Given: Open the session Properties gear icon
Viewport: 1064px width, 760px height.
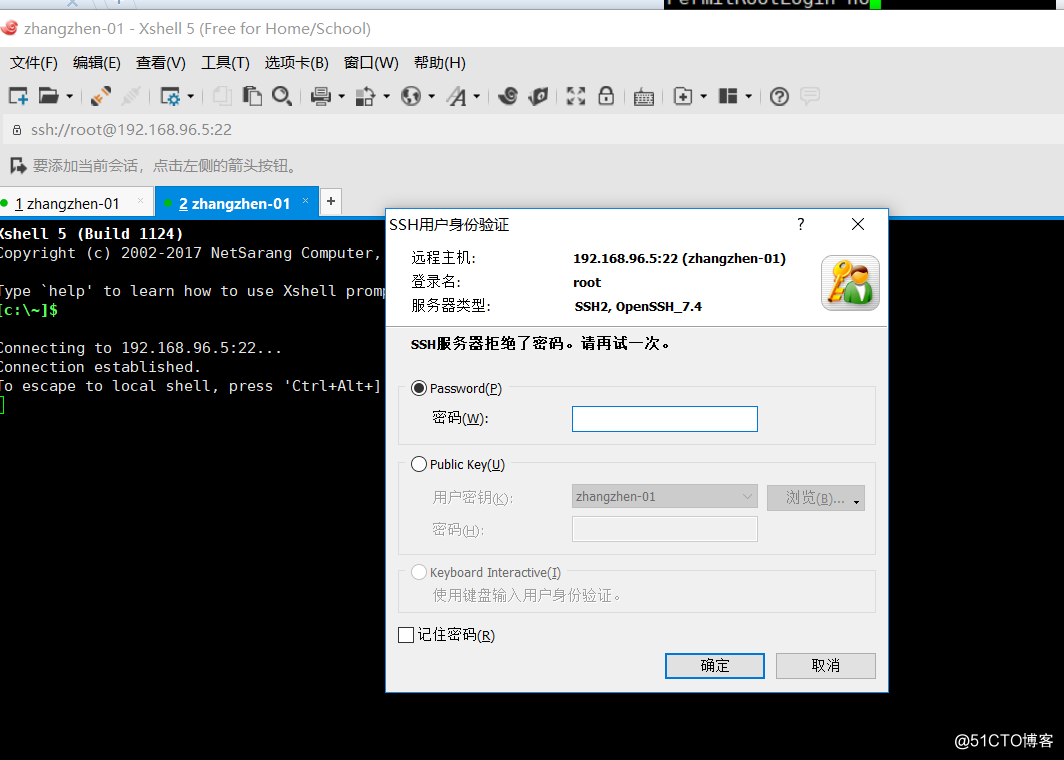Looking at the screenshot, I should coord(170,96).
